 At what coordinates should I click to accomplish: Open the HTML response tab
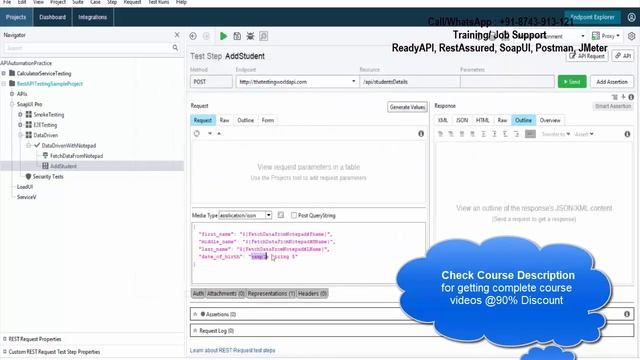(482, 120)
